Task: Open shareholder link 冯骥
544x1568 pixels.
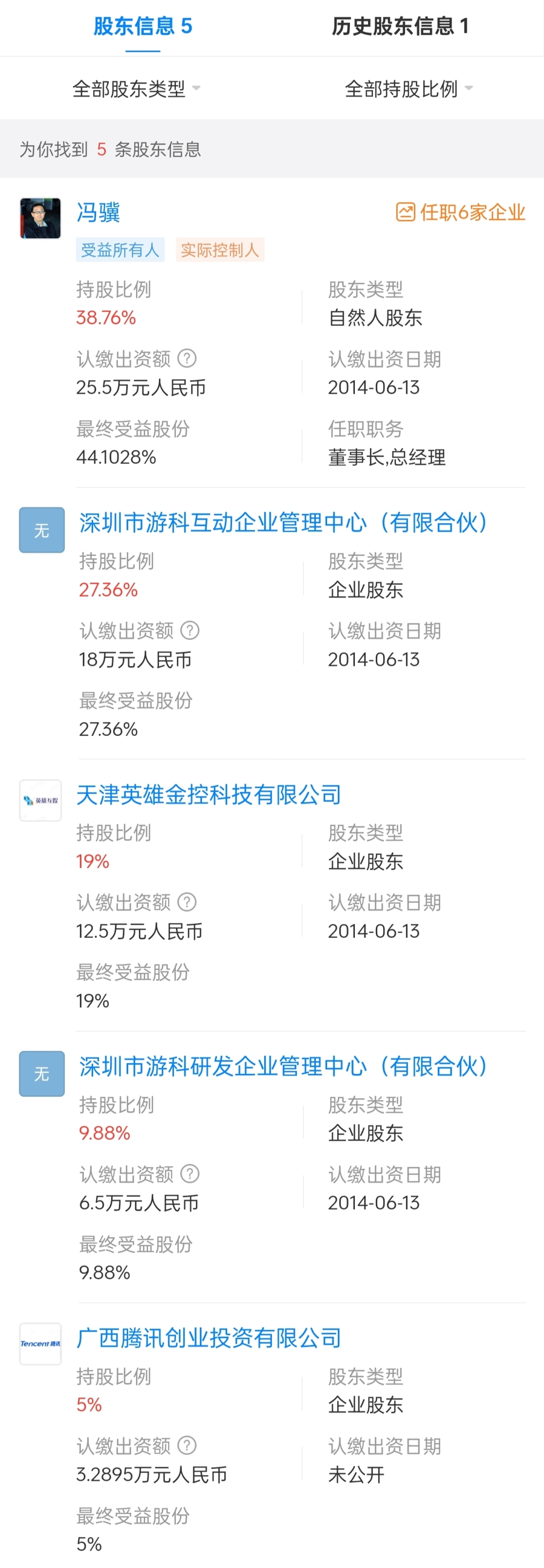Action: click(x=98, y=212)
